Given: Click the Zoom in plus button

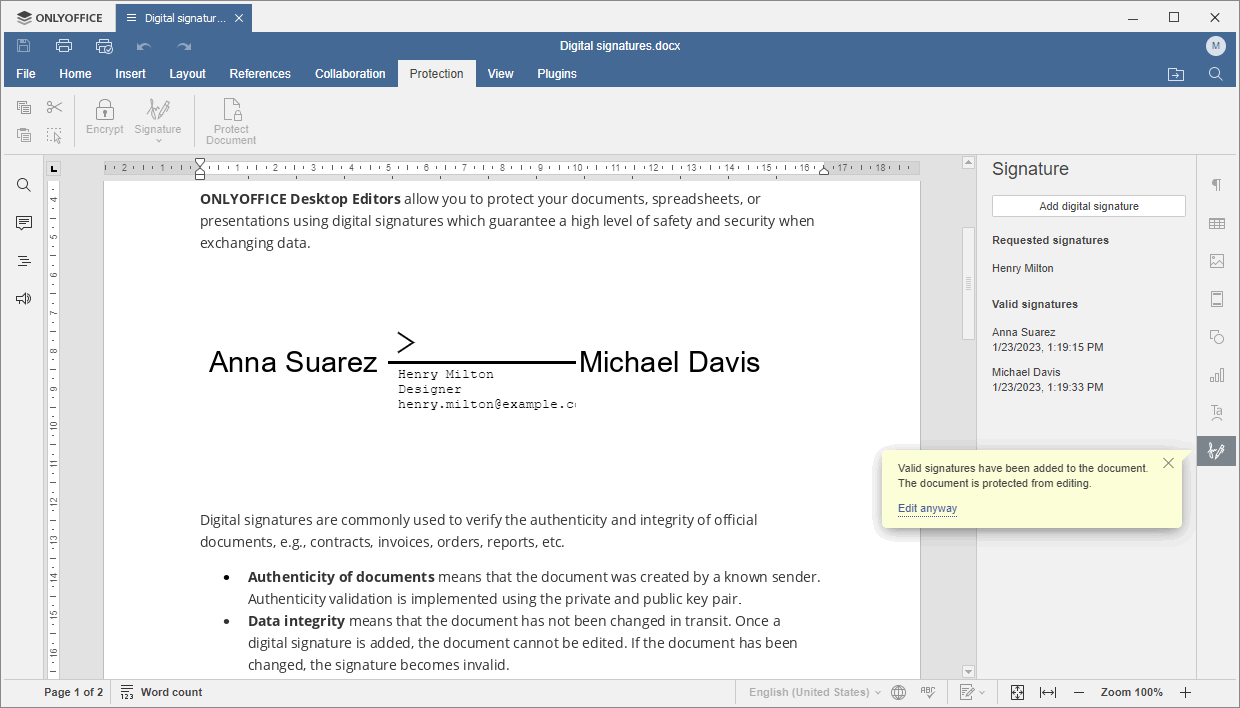Looking at the screenshot, I should click(1185, 692).
